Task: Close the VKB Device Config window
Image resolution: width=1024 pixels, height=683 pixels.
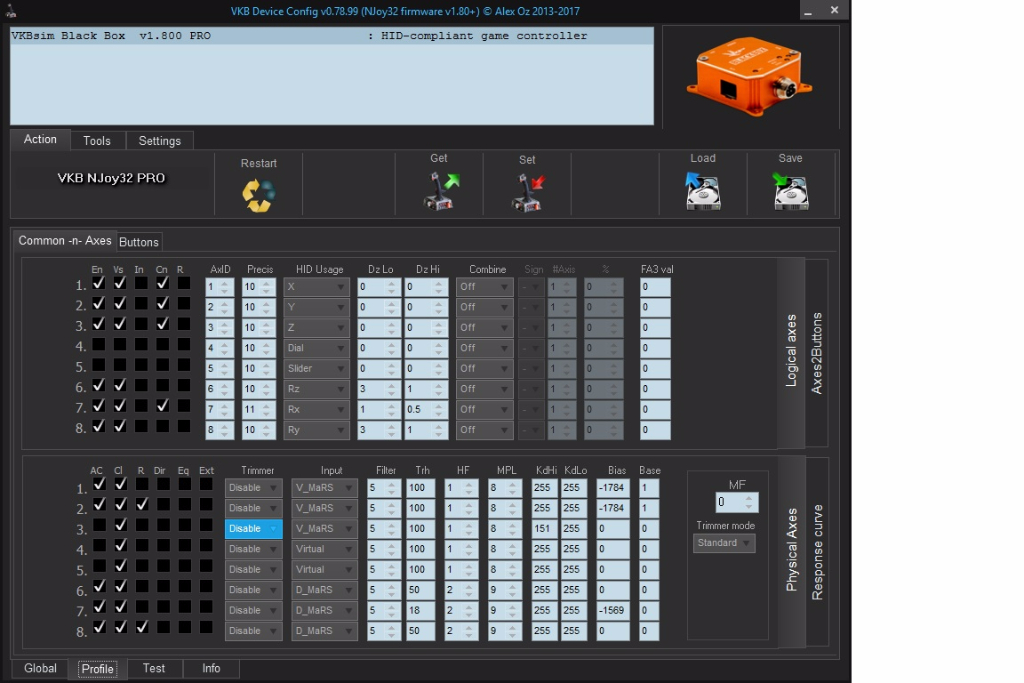Action: point(834,10)
